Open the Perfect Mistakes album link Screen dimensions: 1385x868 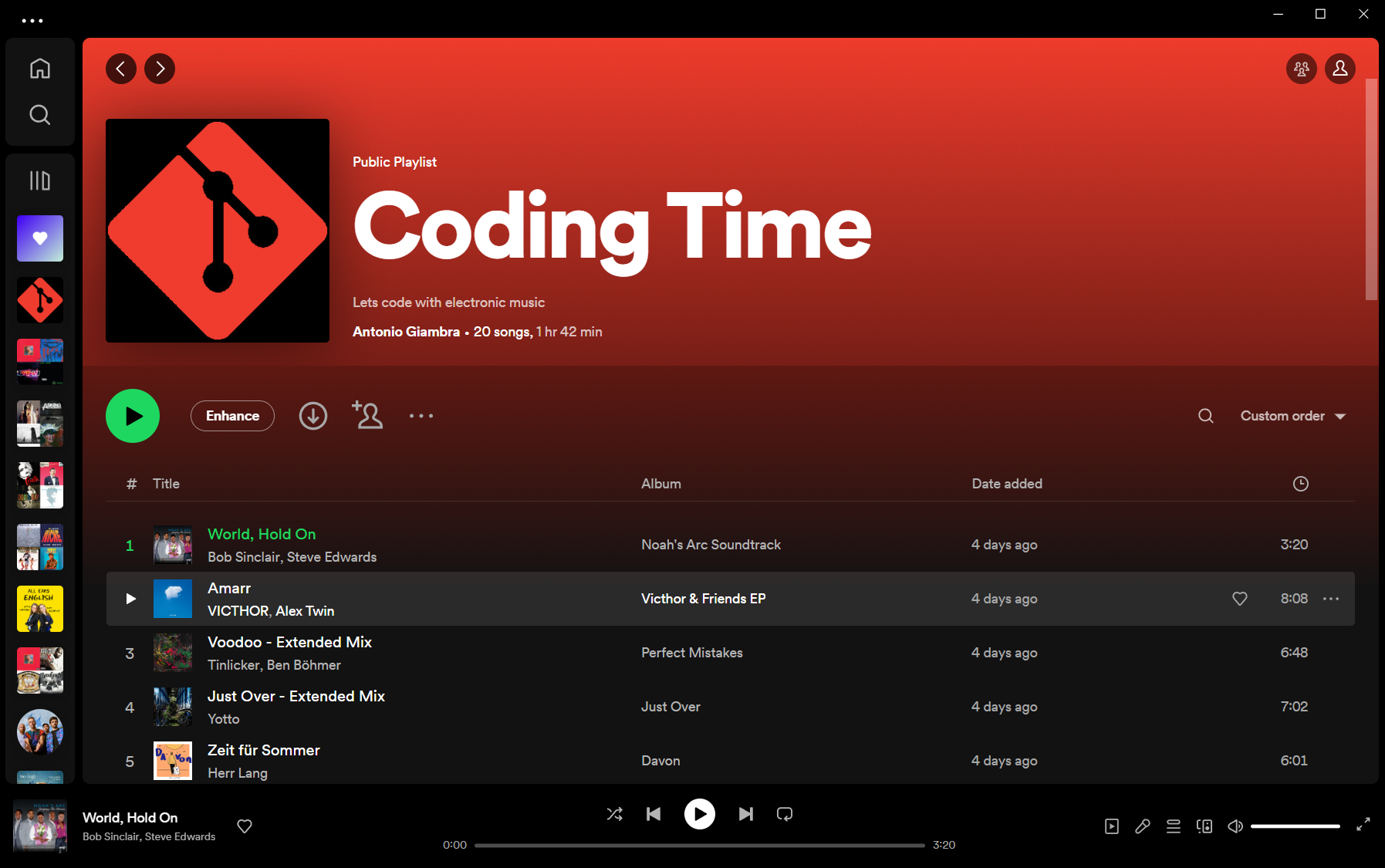click(x=691, y=653)
